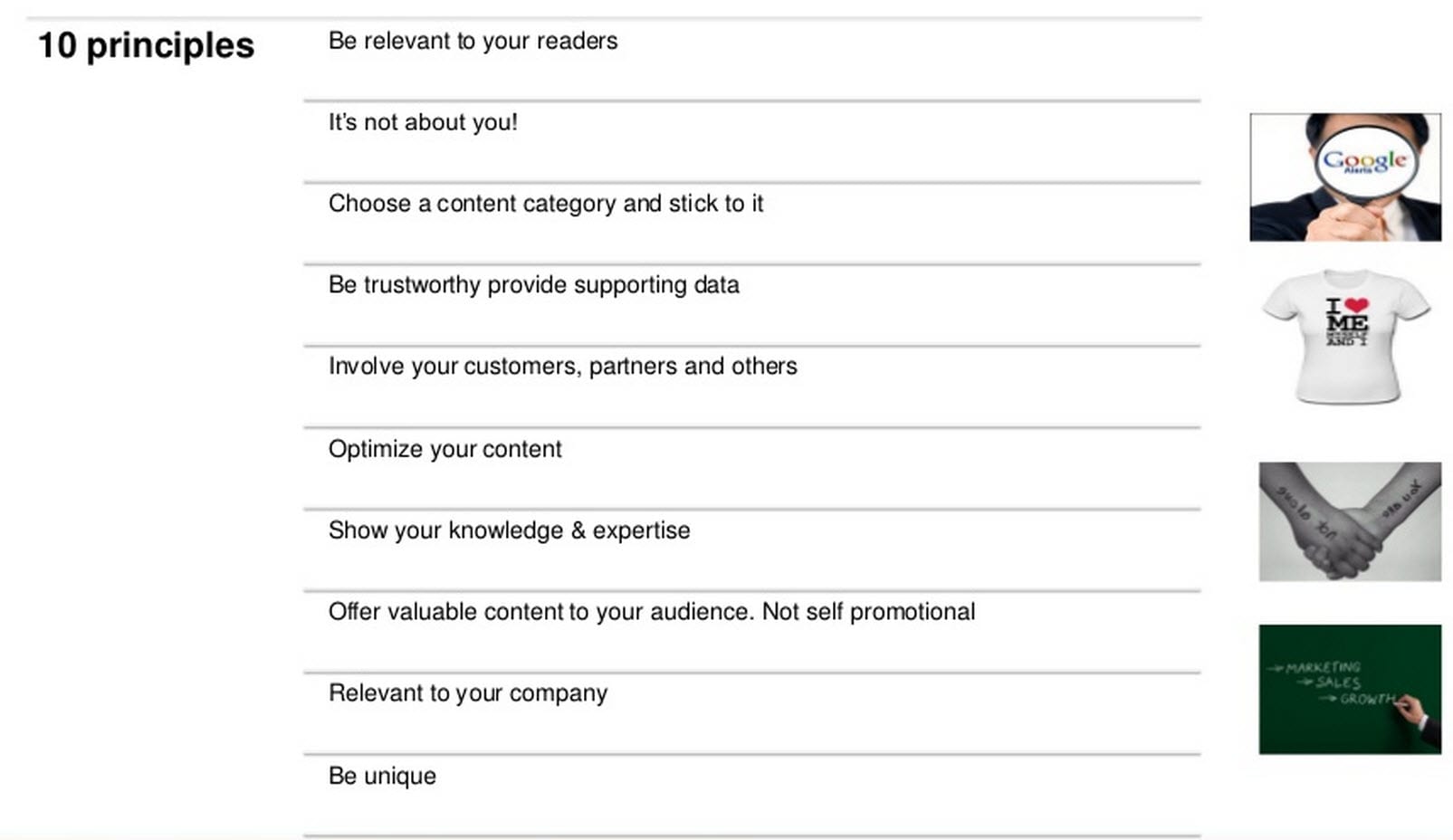
Task: Click the word GROWTH on the chalkboard
Action: [1368, 699]
